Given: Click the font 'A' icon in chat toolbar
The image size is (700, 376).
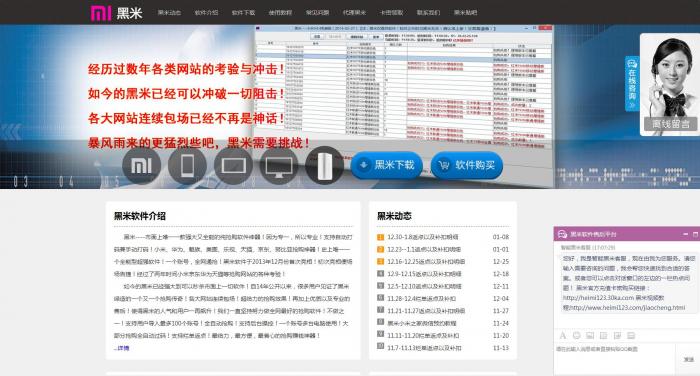Looking at the screenshot, I should tap(563, 335).
